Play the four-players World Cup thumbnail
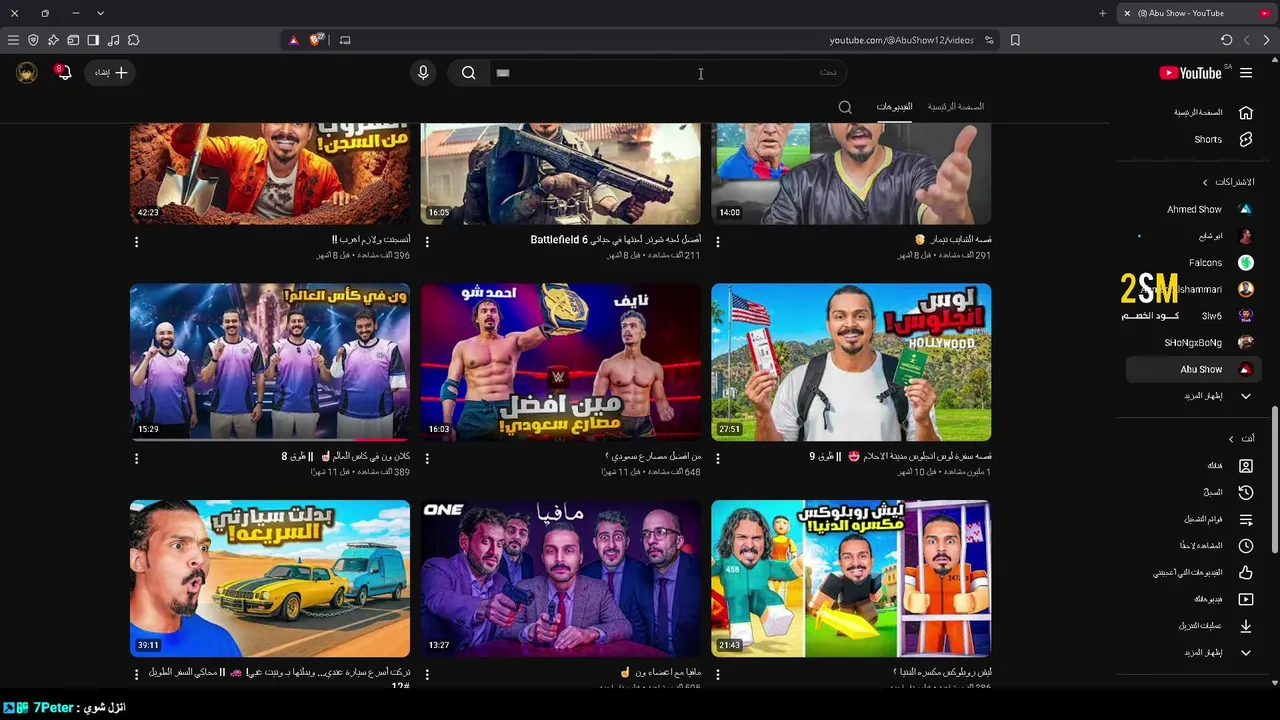The height and width of the screenshot is (720, 1280). 270,362
